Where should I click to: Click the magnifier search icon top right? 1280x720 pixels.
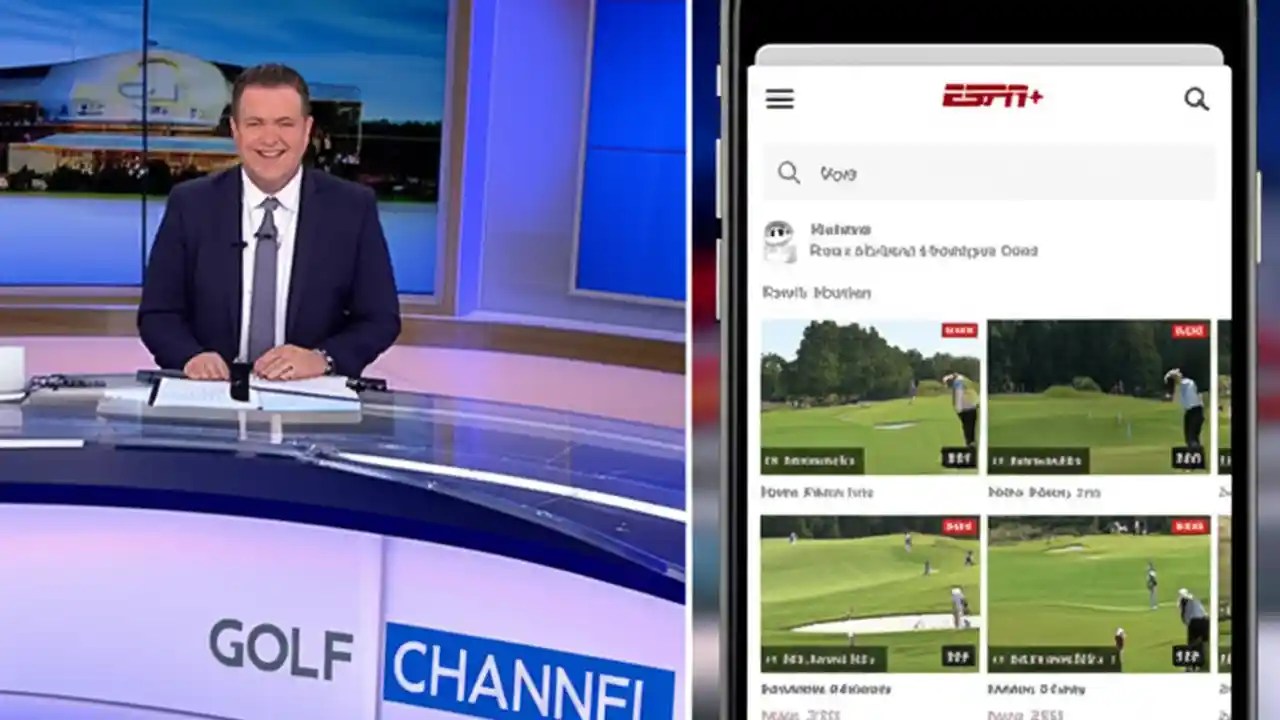1197,100
